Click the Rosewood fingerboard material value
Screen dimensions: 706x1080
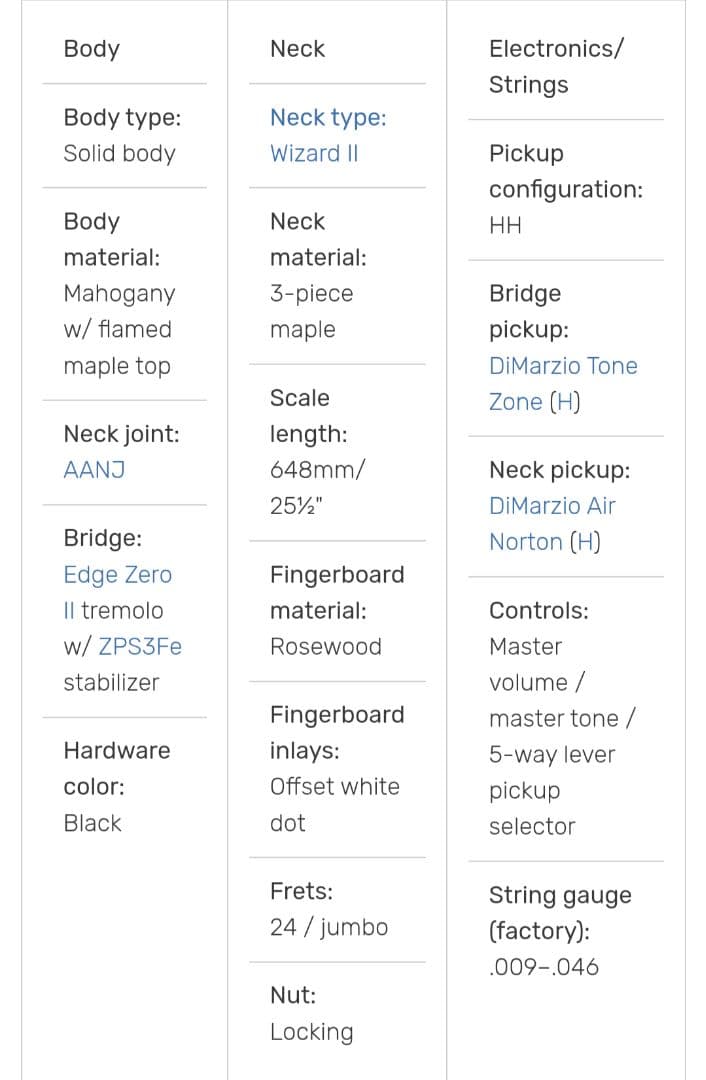[x=325, y=647]
